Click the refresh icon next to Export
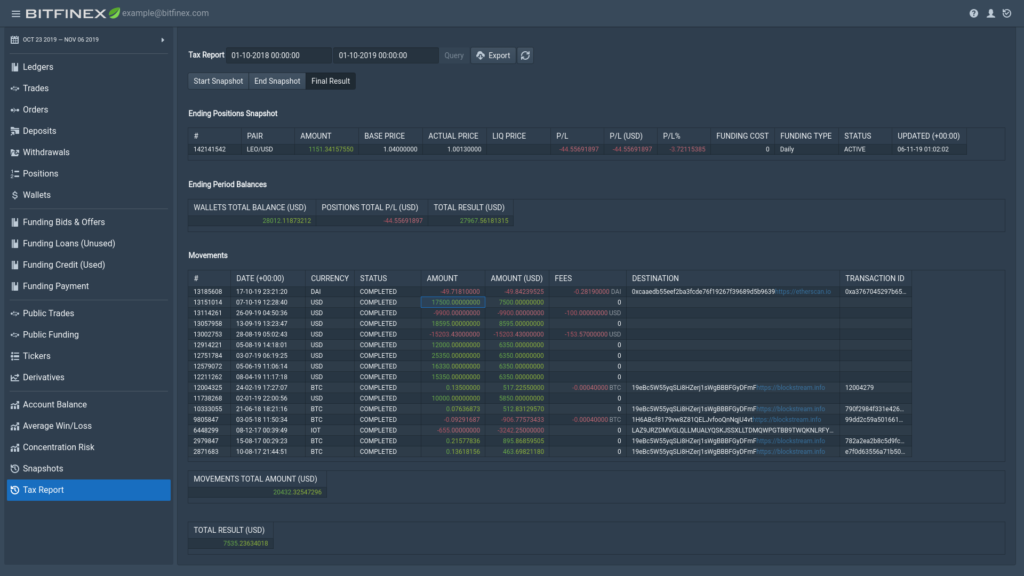Viewport: 1024px width, 576px height. (525, 56)
